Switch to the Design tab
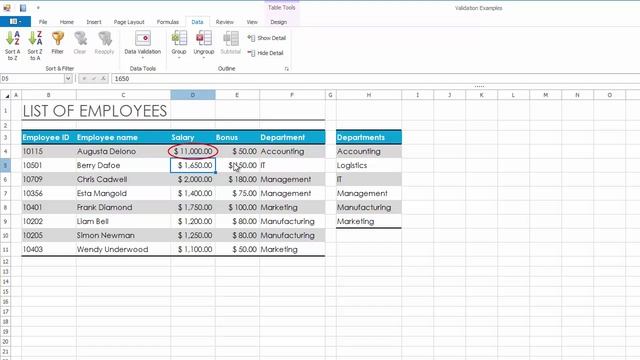640x360 pixels. point(278,22)
